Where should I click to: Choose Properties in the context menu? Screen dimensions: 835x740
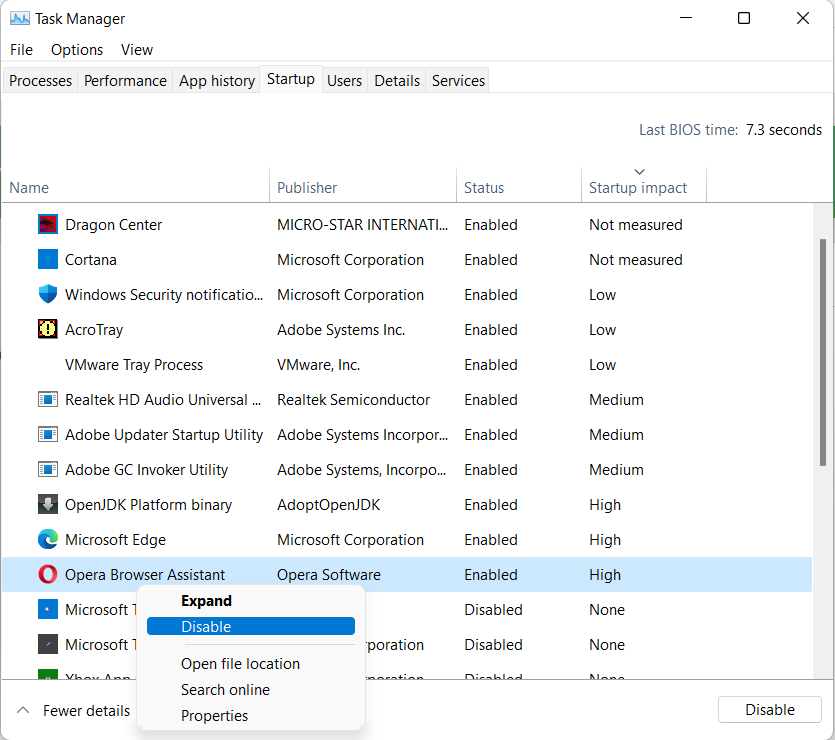pos(251,716)
